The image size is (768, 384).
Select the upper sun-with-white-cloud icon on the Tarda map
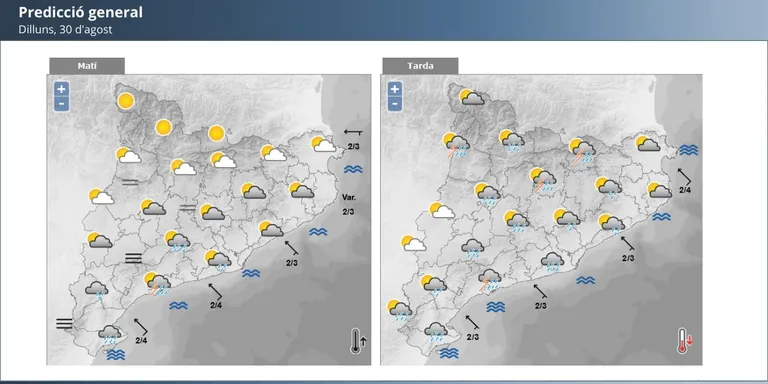click(442, 211)
